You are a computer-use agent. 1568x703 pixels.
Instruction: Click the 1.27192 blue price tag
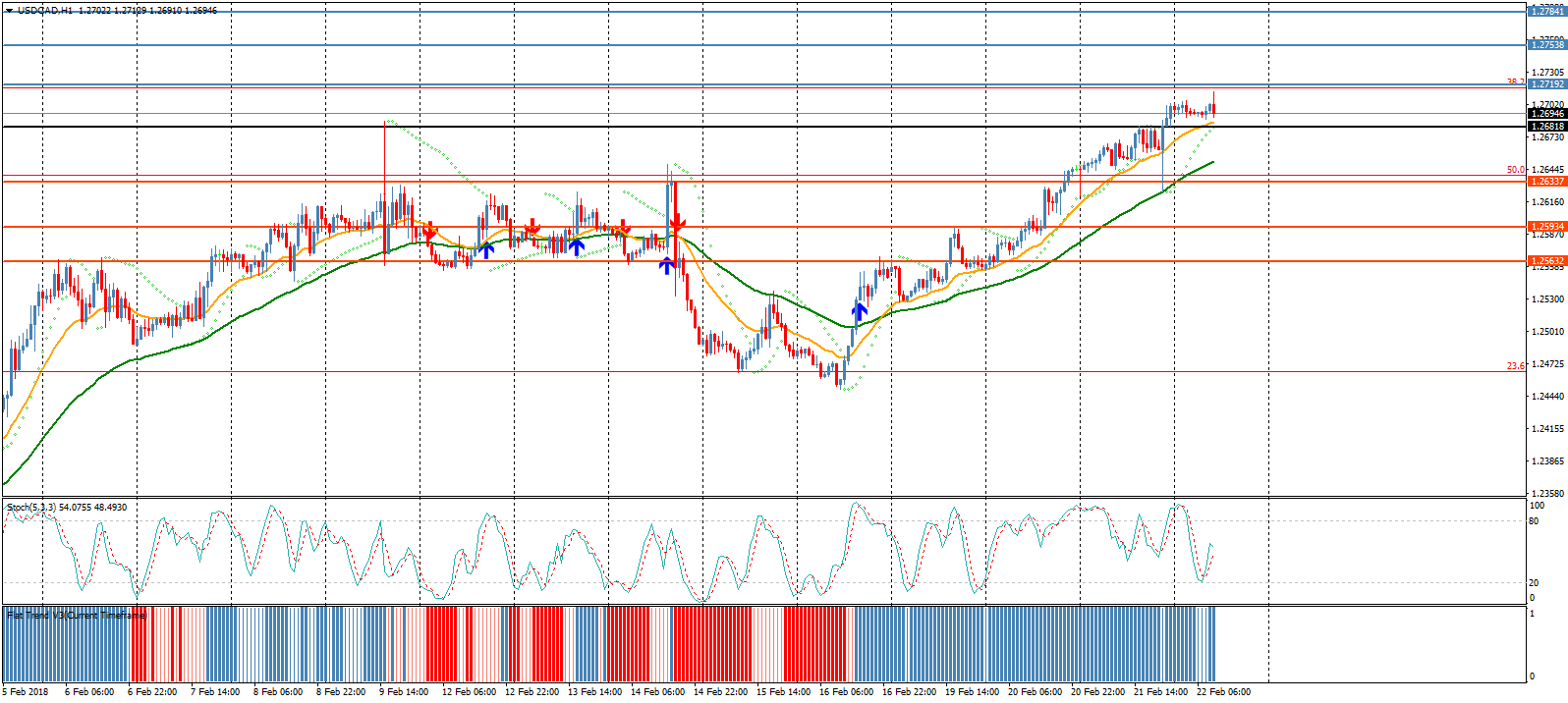pyautogui.click(x=1546, y=84)
